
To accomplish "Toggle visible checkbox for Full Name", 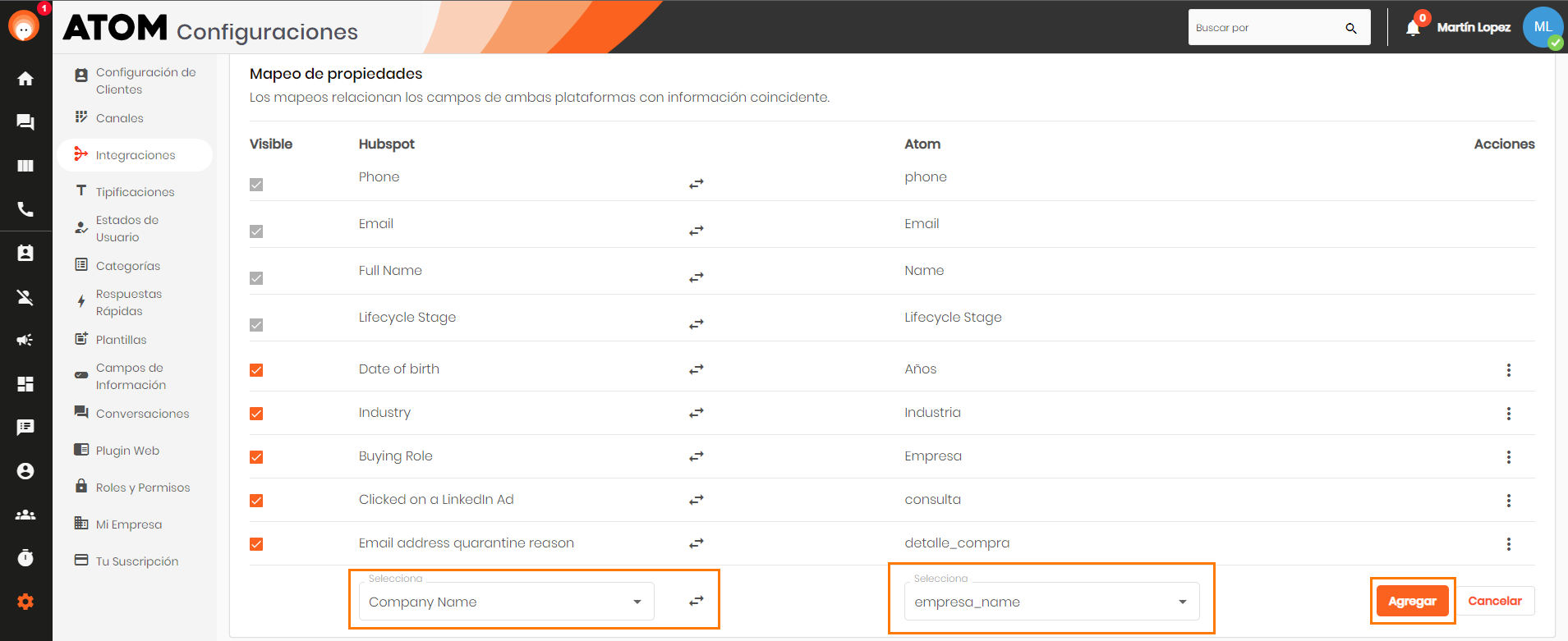I will click(256, 278).
